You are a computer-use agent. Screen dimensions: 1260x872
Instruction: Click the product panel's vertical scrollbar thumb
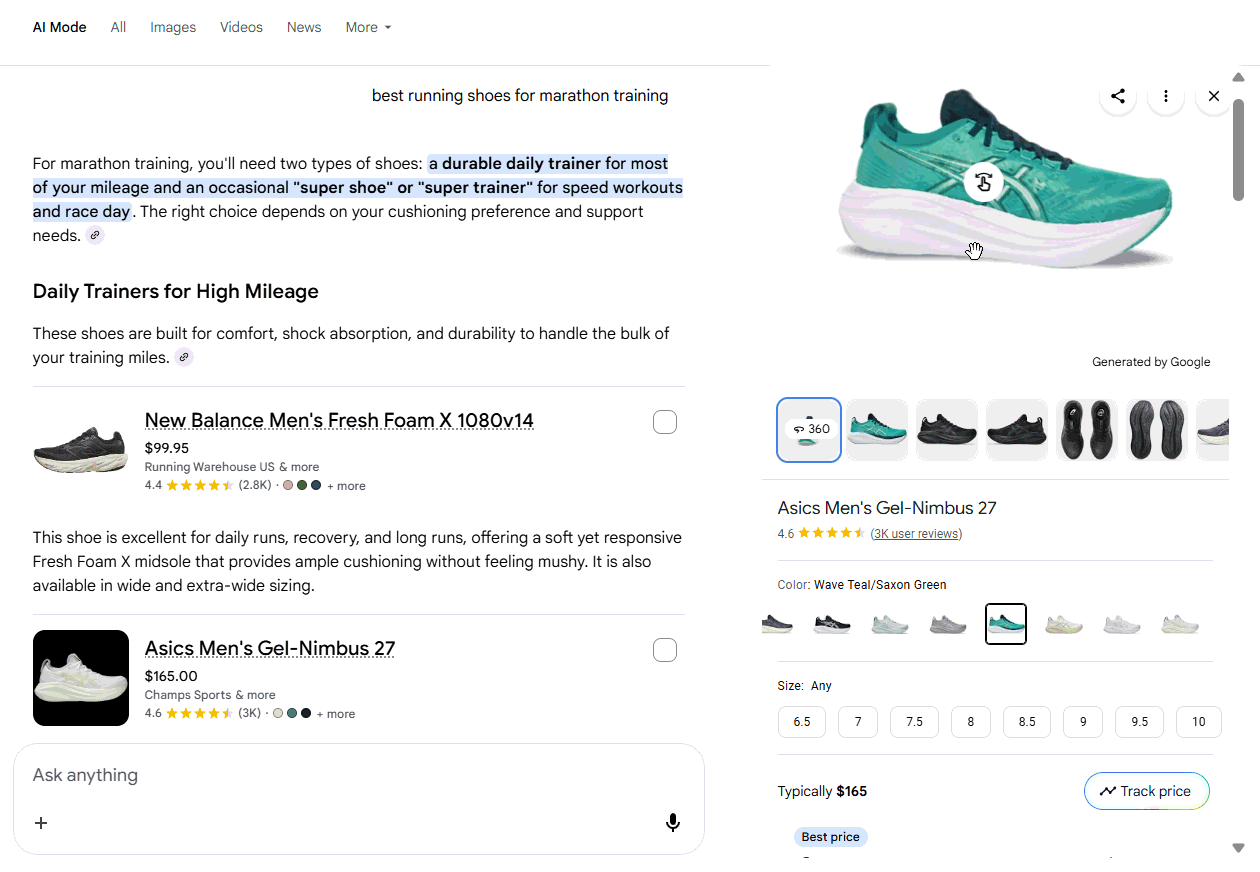(x=1238, y=150)
